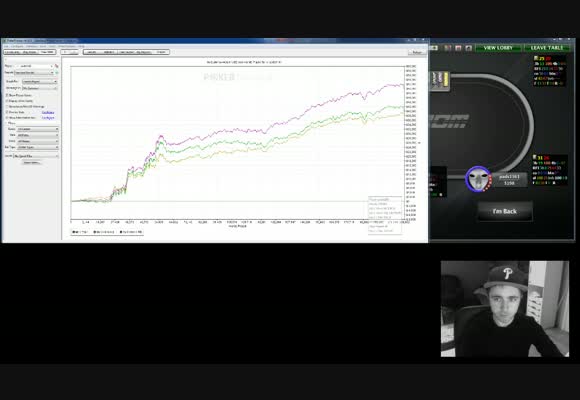
Task: Click the lower Configure link
Action: click(x=48, y=118)
